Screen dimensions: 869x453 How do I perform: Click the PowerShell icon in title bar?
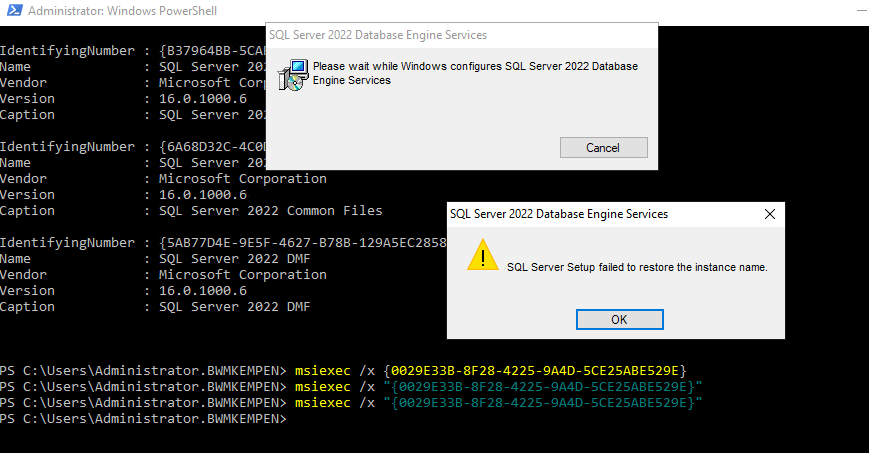point(14,11)
